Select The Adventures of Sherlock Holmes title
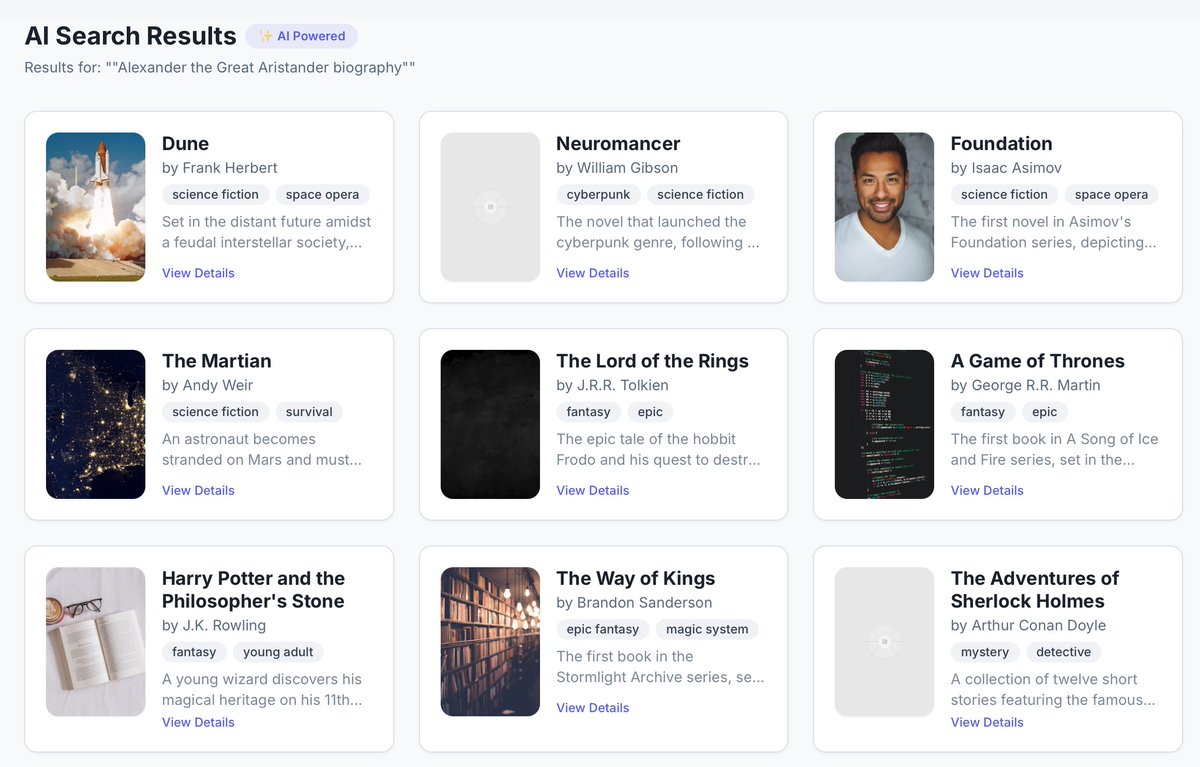 point(1034,590)
